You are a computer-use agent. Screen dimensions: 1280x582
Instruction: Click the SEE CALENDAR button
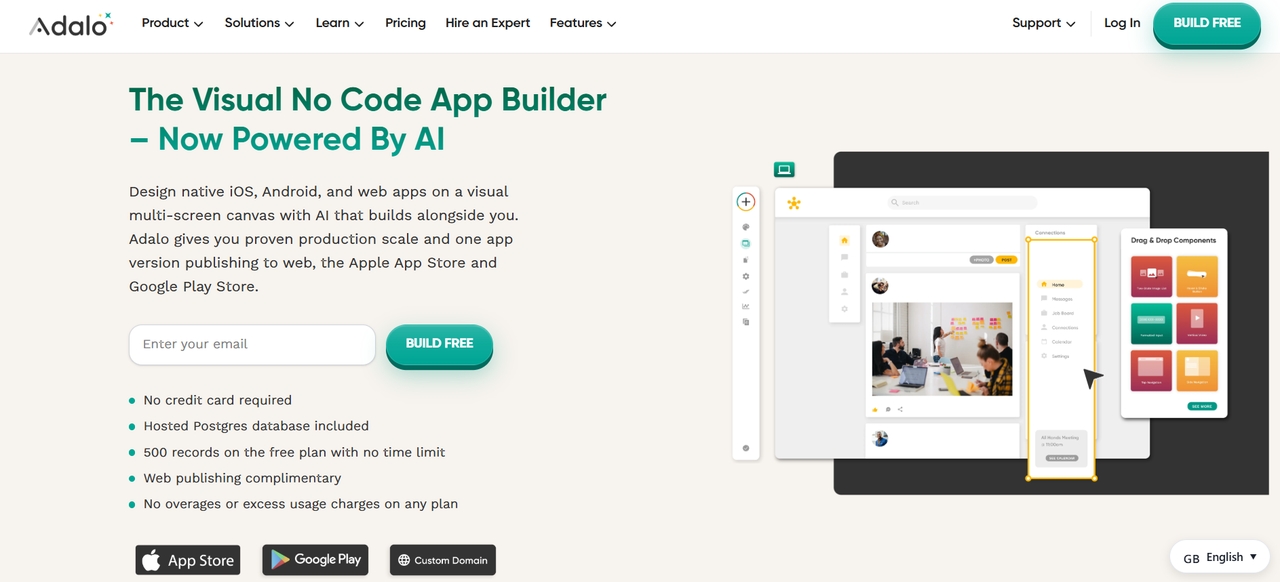coord(1060,458)
